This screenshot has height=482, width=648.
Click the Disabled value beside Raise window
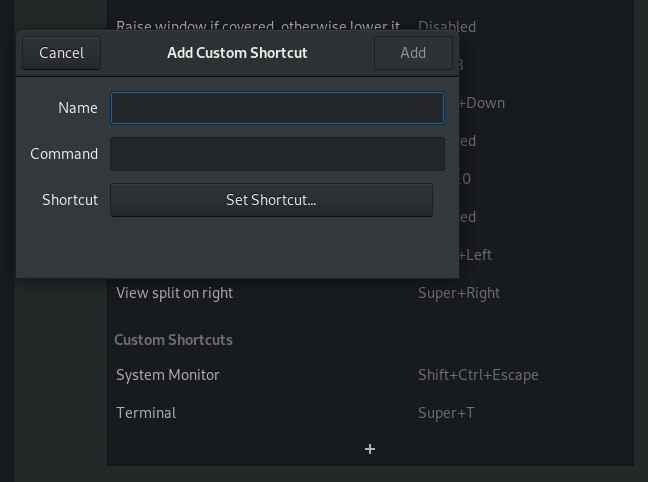point(447,26)
